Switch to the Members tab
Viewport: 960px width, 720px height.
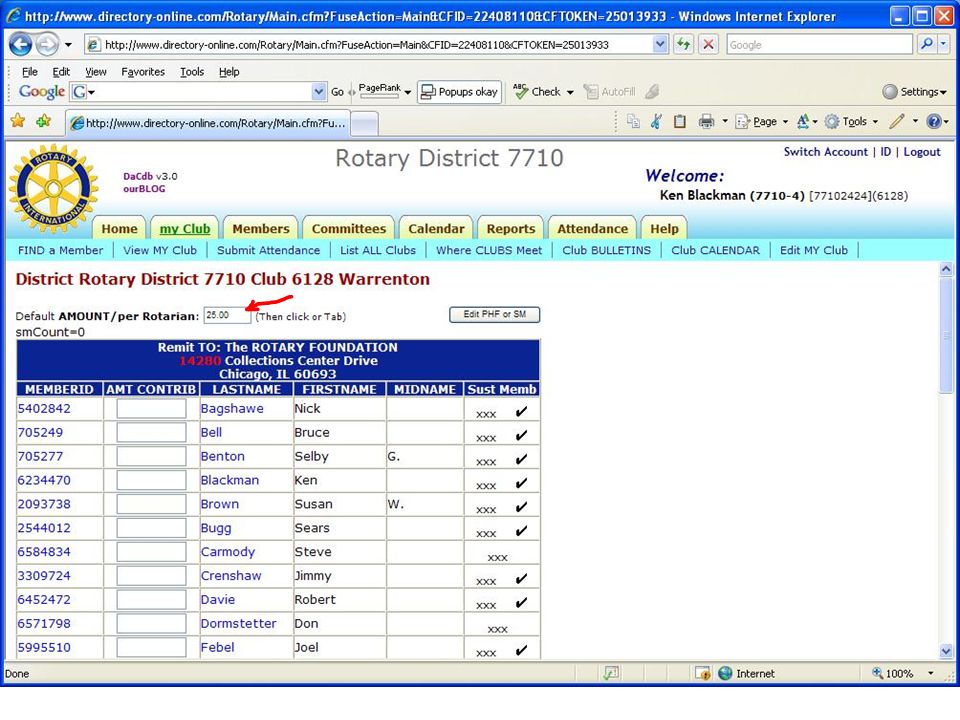click(261, 228)
